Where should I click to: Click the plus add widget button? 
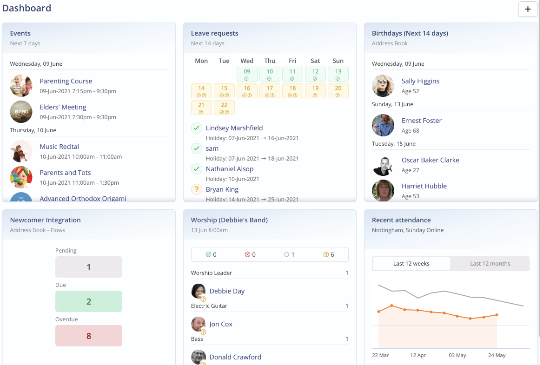point(527,9)
